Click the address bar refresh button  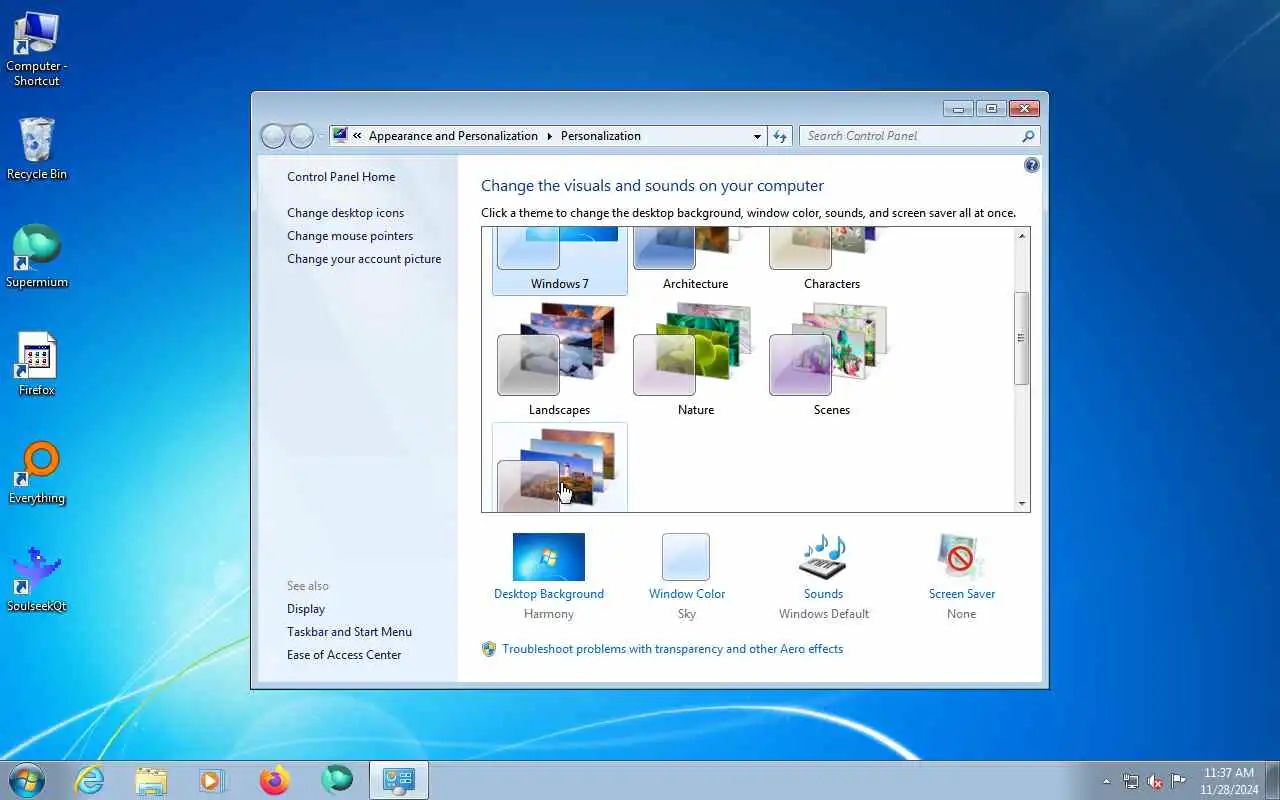(x=780, y=136)
